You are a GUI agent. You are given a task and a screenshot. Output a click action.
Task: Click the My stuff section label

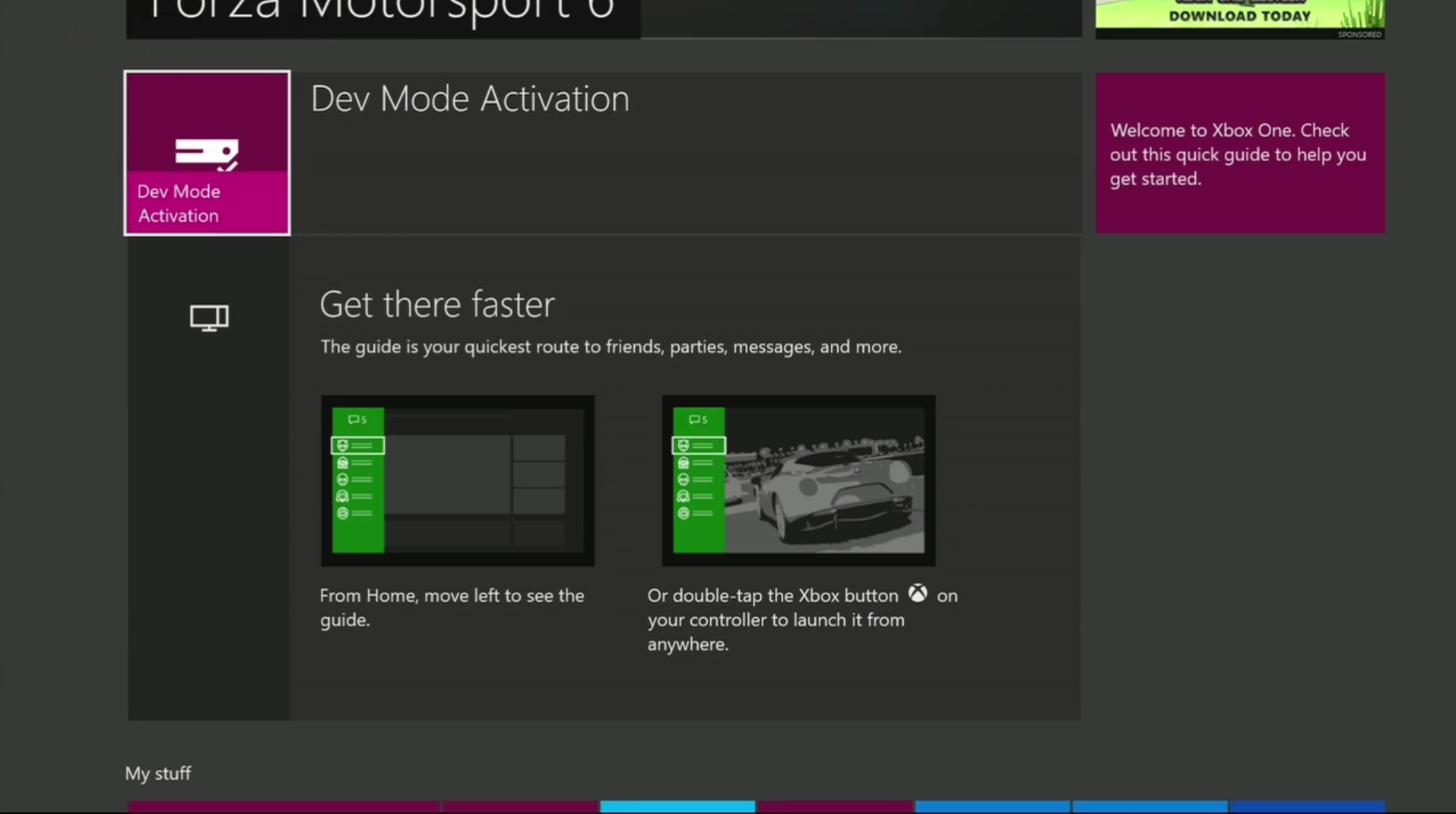point(158,773)
